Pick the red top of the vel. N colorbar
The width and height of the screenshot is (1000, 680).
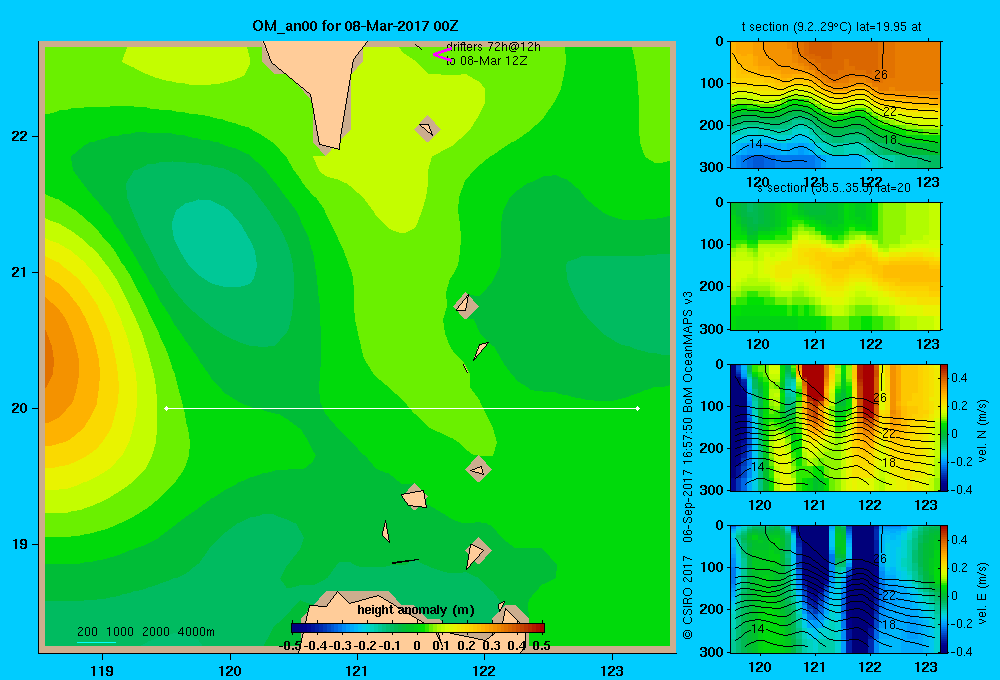click(945, 370)
